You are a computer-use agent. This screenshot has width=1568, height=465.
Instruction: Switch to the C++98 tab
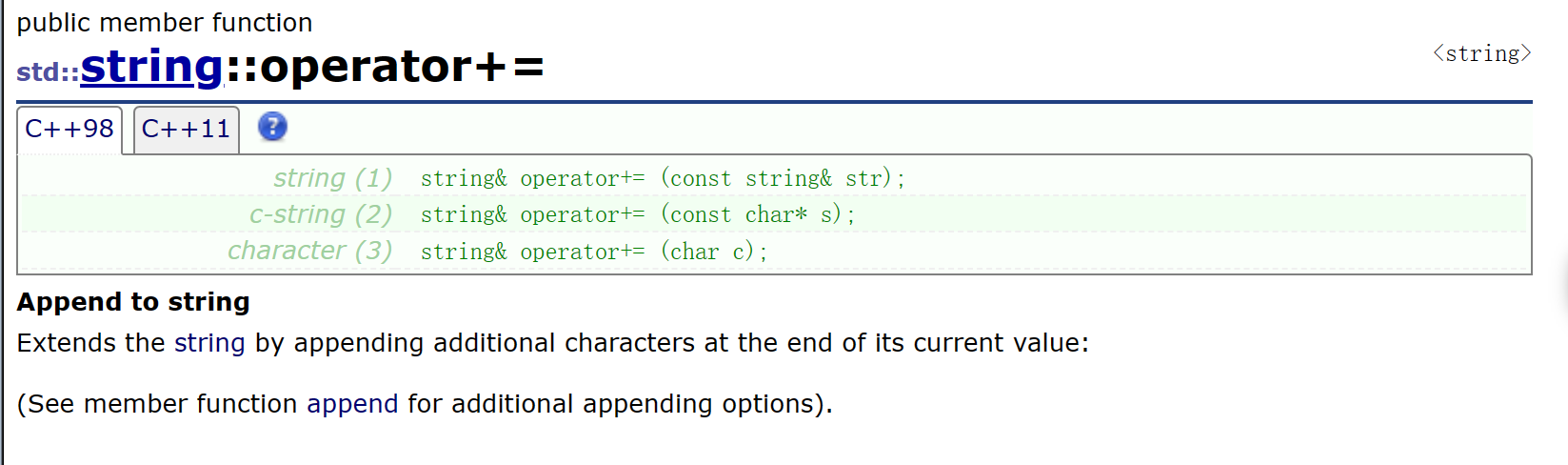click(x=69, y=130)
